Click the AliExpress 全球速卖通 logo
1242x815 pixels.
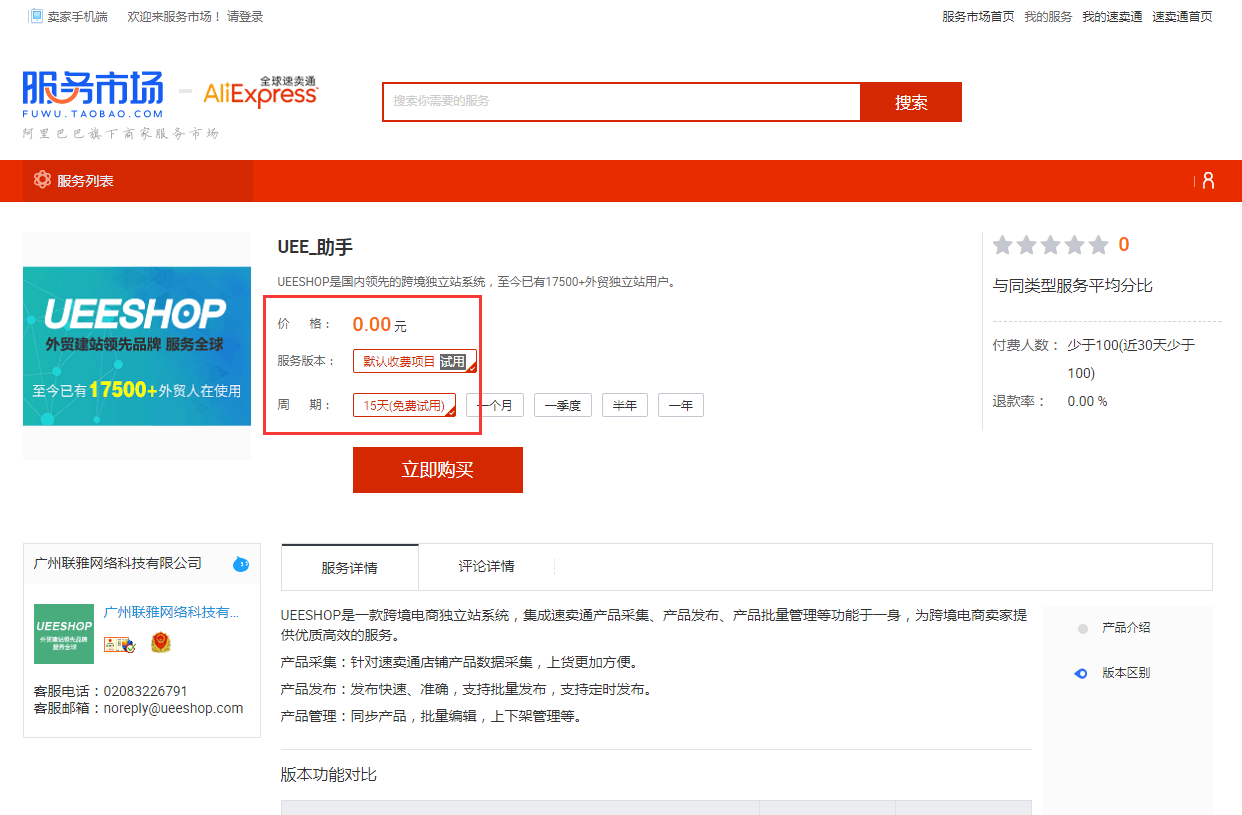260,92
